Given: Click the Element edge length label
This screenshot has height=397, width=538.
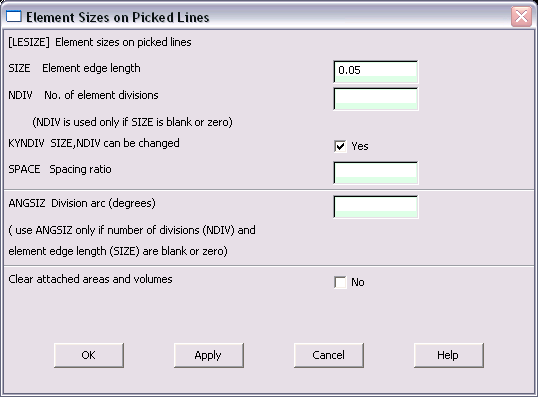Looking at the screenshot, I should tap(91, 68).
